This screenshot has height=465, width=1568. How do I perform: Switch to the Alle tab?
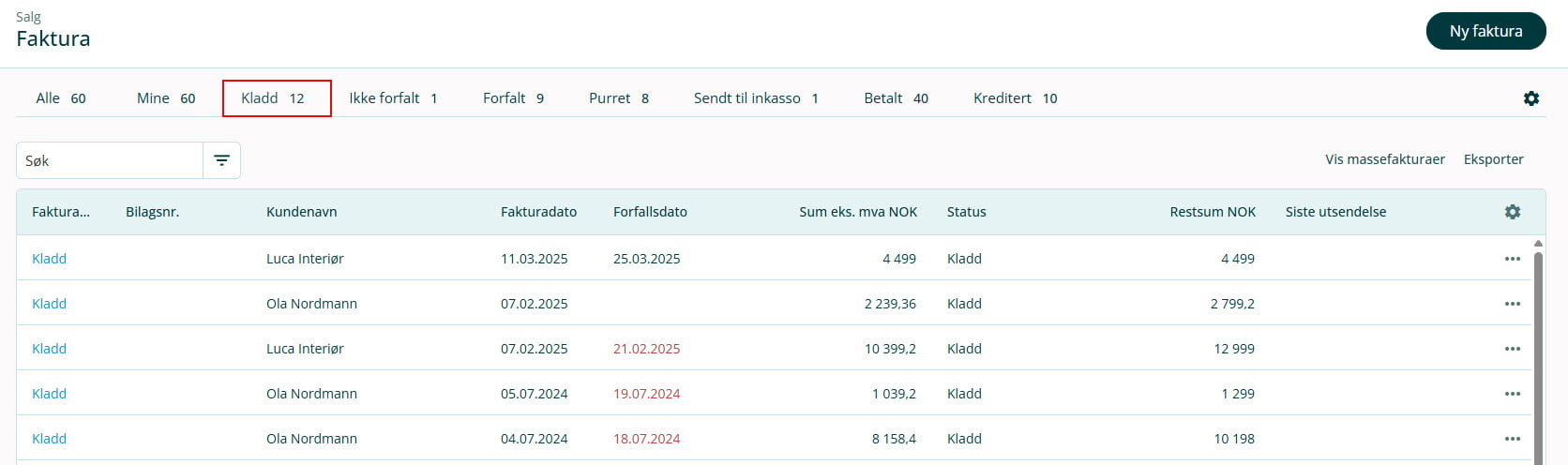61,98
